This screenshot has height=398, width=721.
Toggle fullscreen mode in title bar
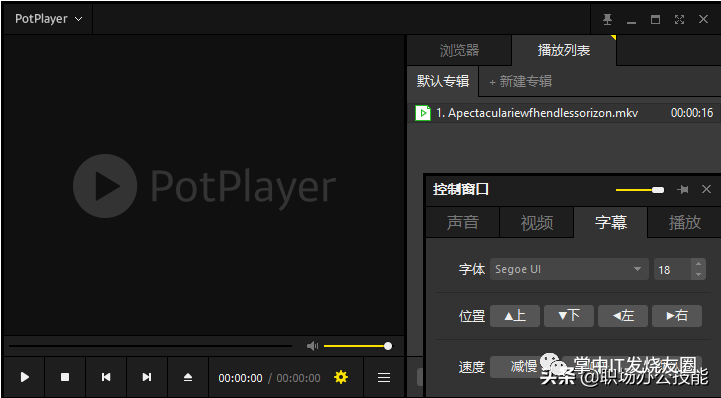pyautogui.click(x=679, y=19)
